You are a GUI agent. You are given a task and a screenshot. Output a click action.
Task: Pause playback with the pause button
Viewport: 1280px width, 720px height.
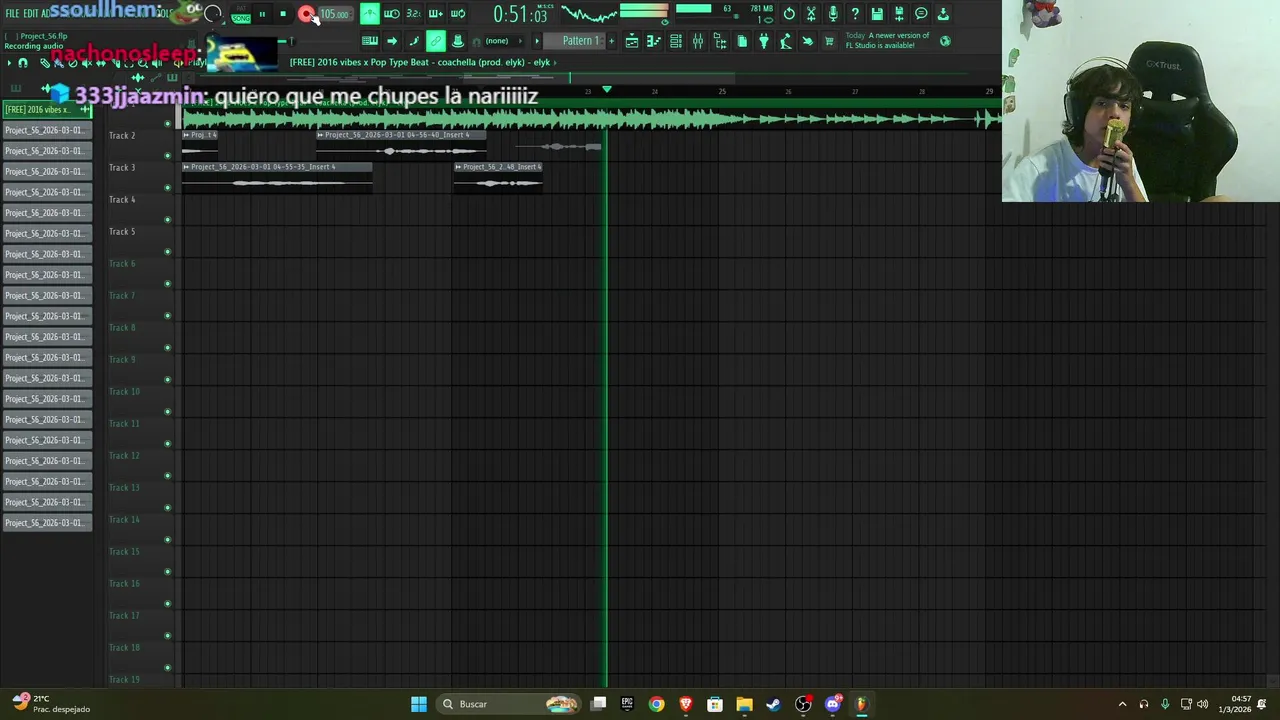[262, 14]
